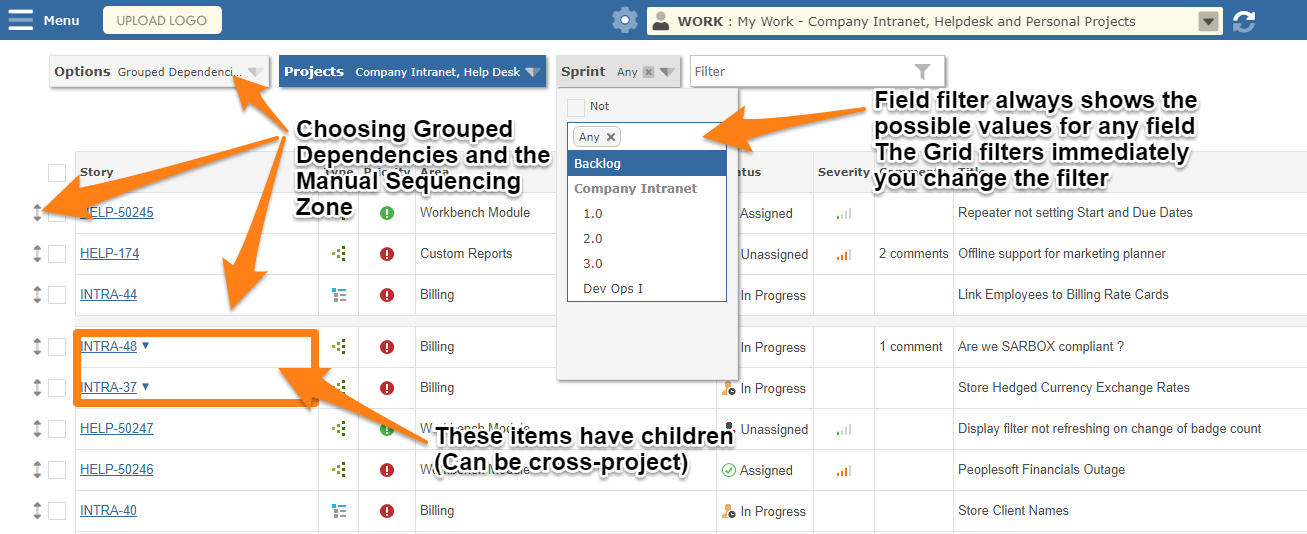Image resolution: width=1307 pixels, height=534 pixels.
Task: Click the refresh arrows icon
Action: coord(1244,21)
